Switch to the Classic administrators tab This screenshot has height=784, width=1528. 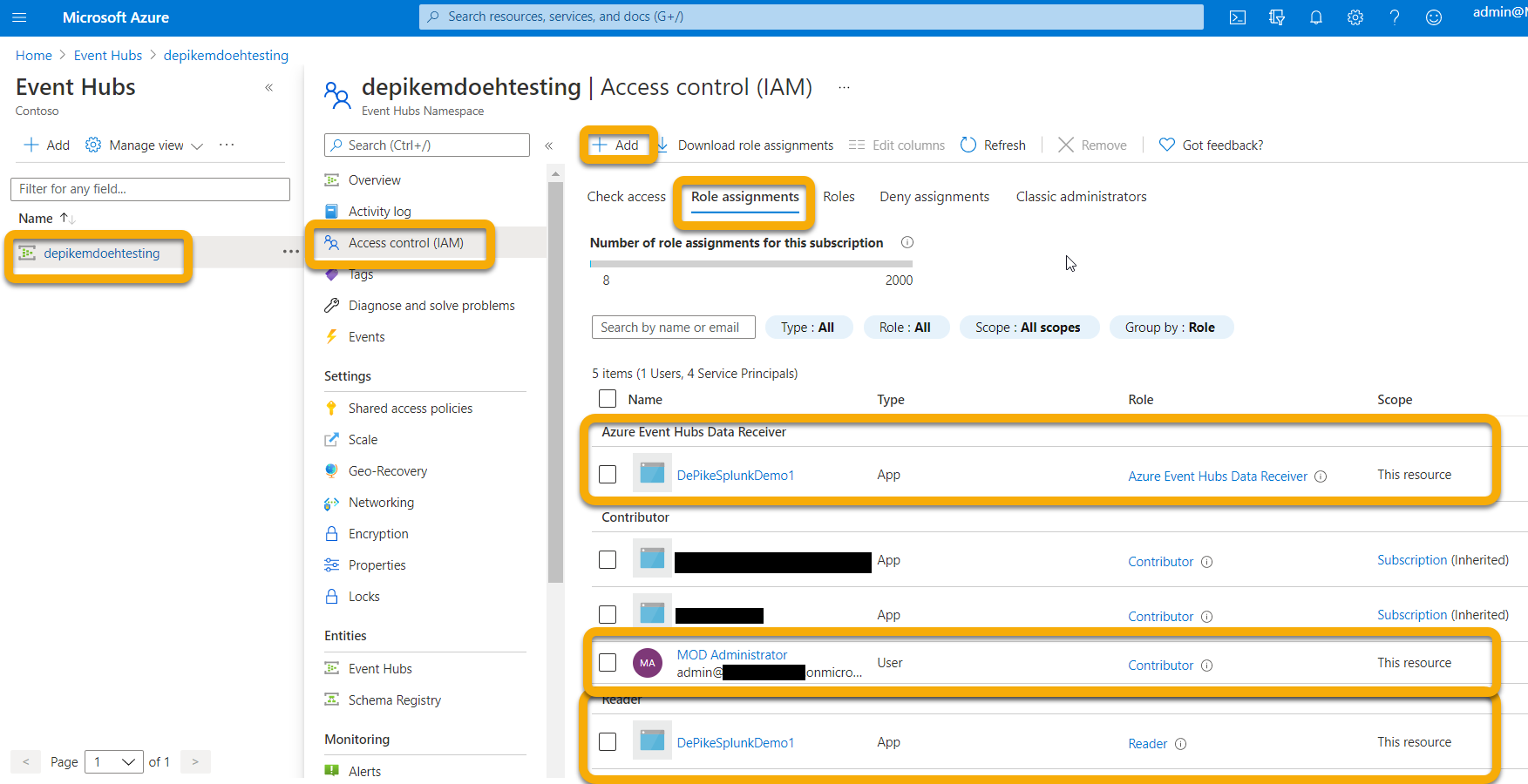(x=1082, y=197)
